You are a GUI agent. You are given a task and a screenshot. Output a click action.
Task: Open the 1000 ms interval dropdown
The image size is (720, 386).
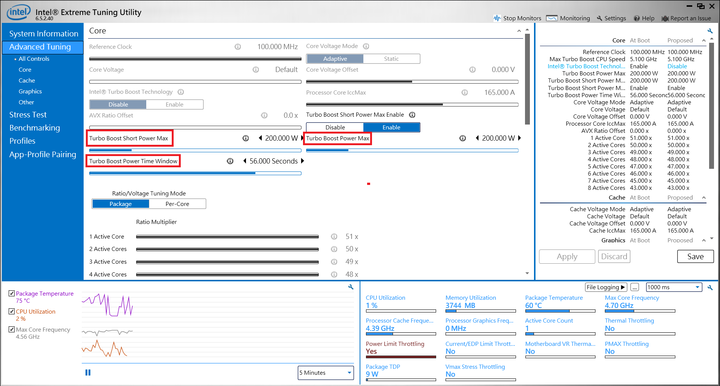674,287
